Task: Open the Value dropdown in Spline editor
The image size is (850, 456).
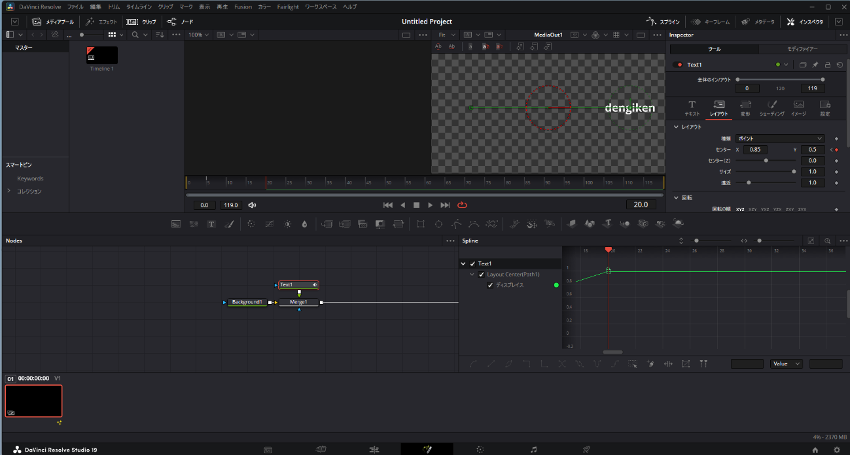Action: click(785, 364)
